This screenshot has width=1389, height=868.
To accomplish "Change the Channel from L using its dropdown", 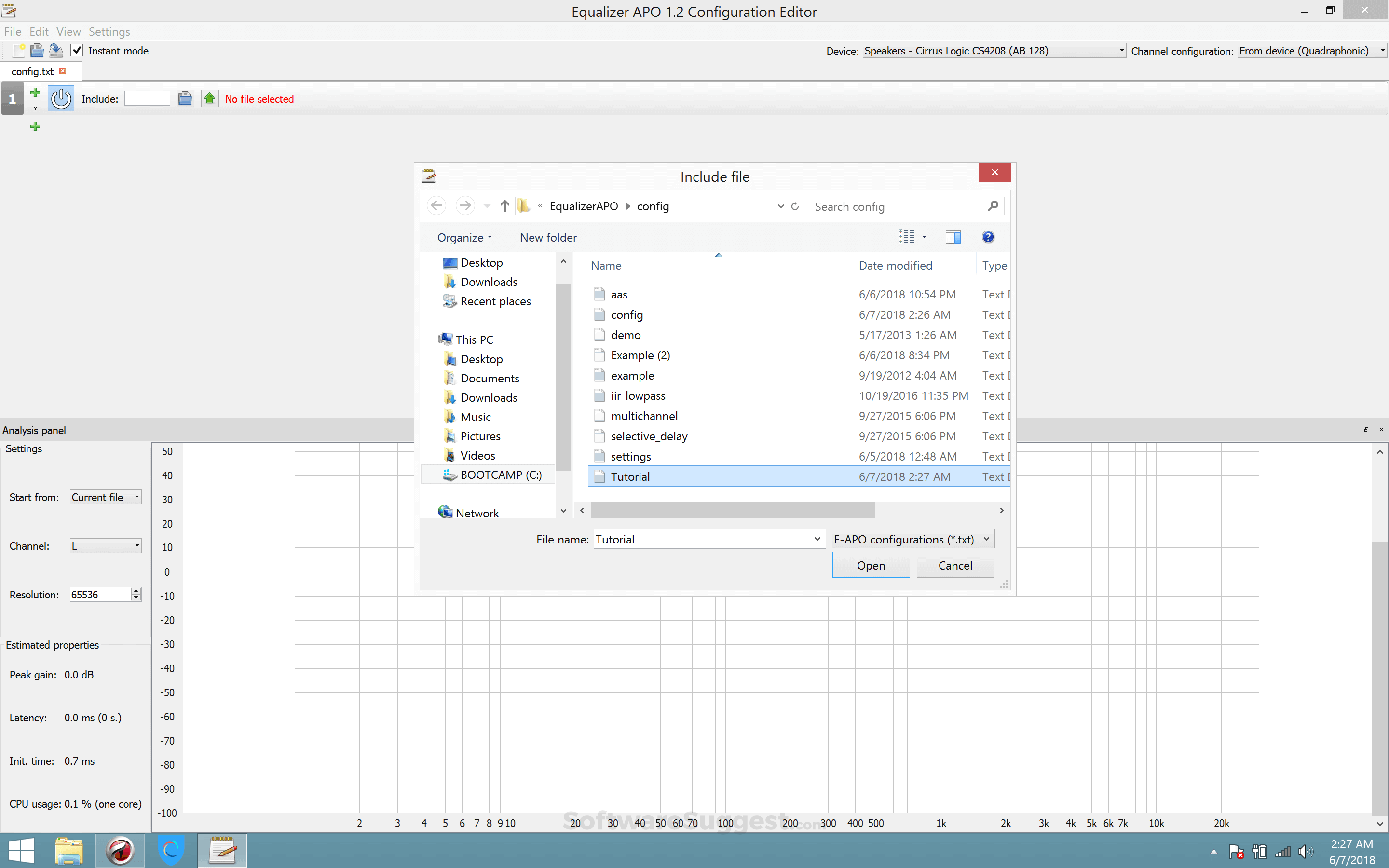I will 136,545.
